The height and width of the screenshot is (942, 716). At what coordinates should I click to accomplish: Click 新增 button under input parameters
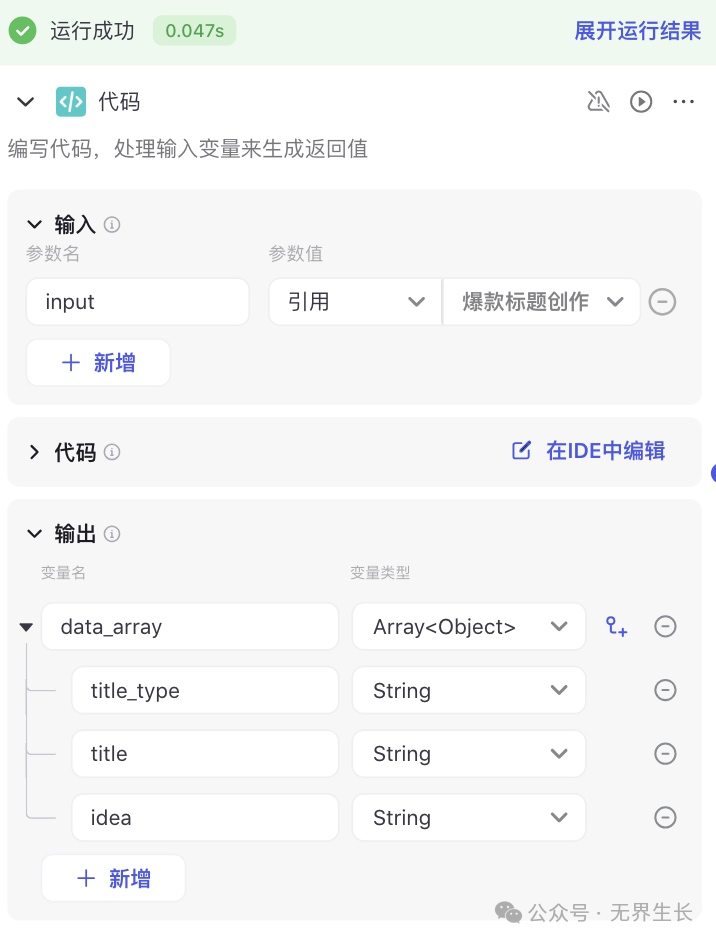(x=98, y=363)
